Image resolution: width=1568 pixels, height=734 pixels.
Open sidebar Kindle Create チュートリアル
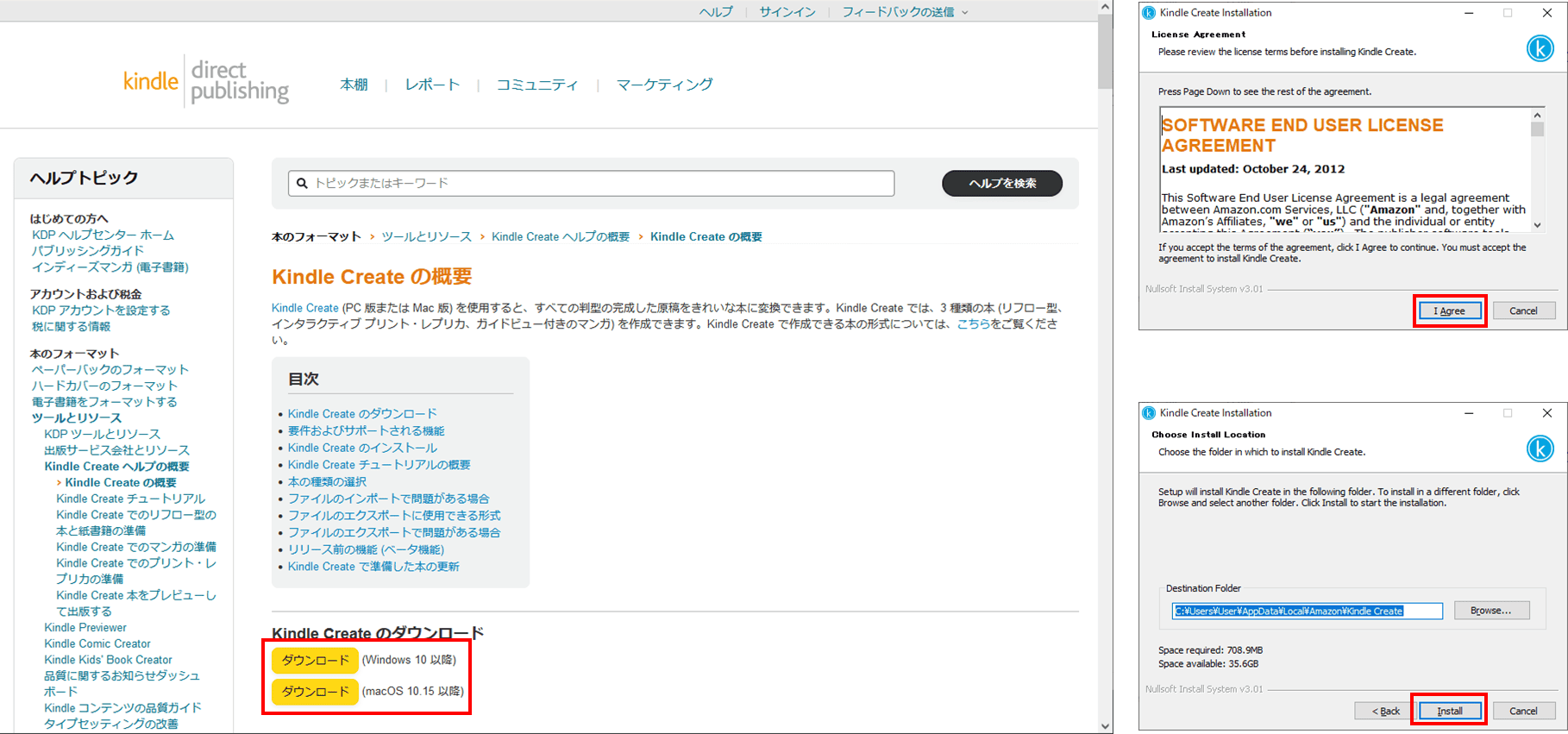[130, 499]
